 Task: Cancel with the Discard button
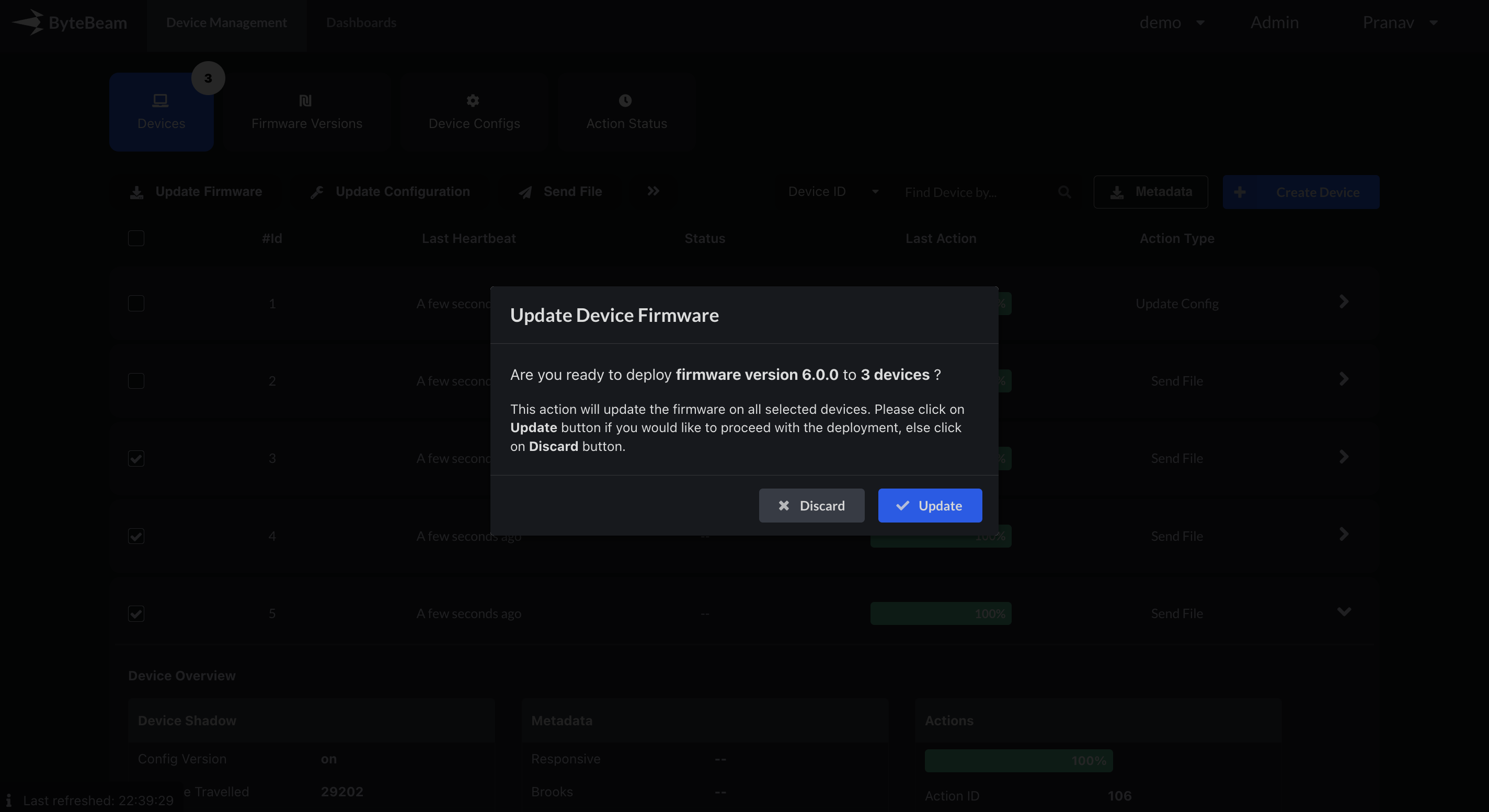click(811, 505)
